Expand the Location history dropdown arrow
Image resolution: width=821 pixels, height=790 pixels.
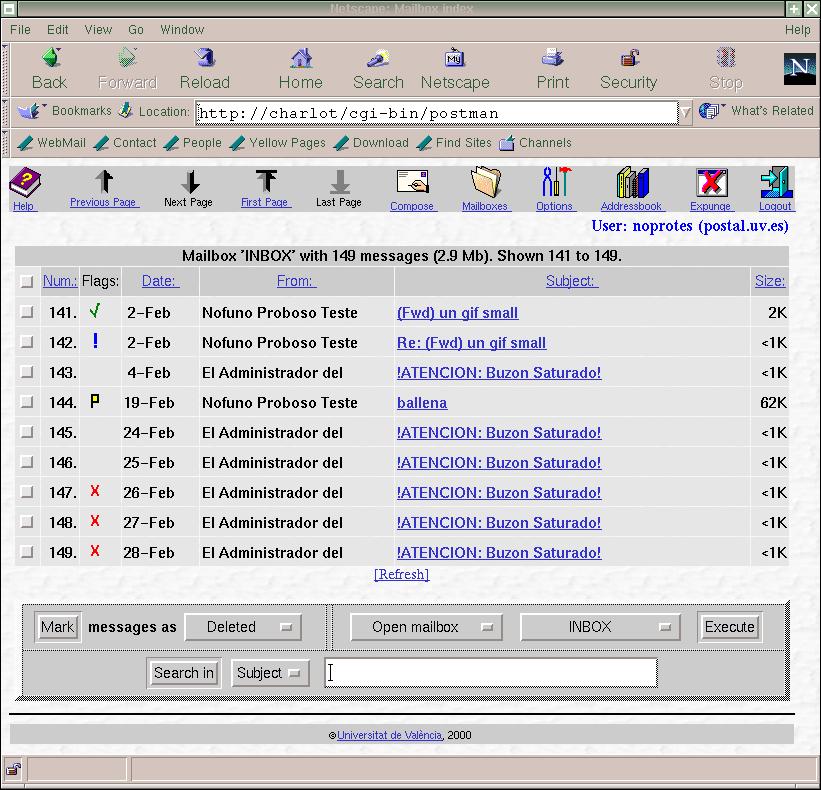click(685, 112)
